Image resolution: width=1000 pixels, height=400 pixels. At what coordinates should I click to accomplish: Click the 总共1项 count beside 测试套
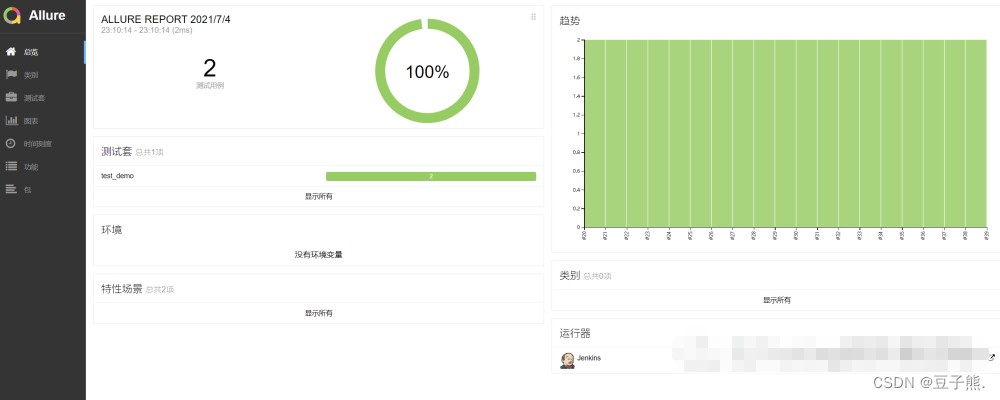(x=149, y=152)
